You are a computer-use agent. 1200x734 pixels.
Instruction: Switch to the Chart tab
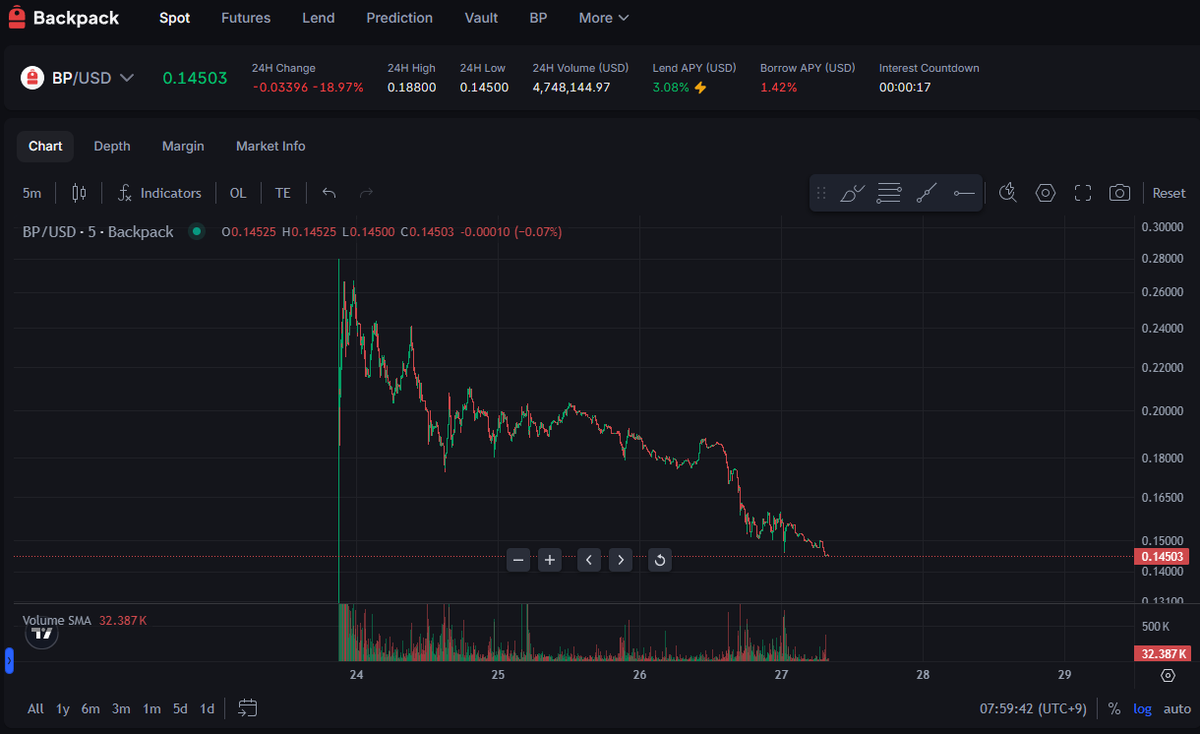coord(45,146)
